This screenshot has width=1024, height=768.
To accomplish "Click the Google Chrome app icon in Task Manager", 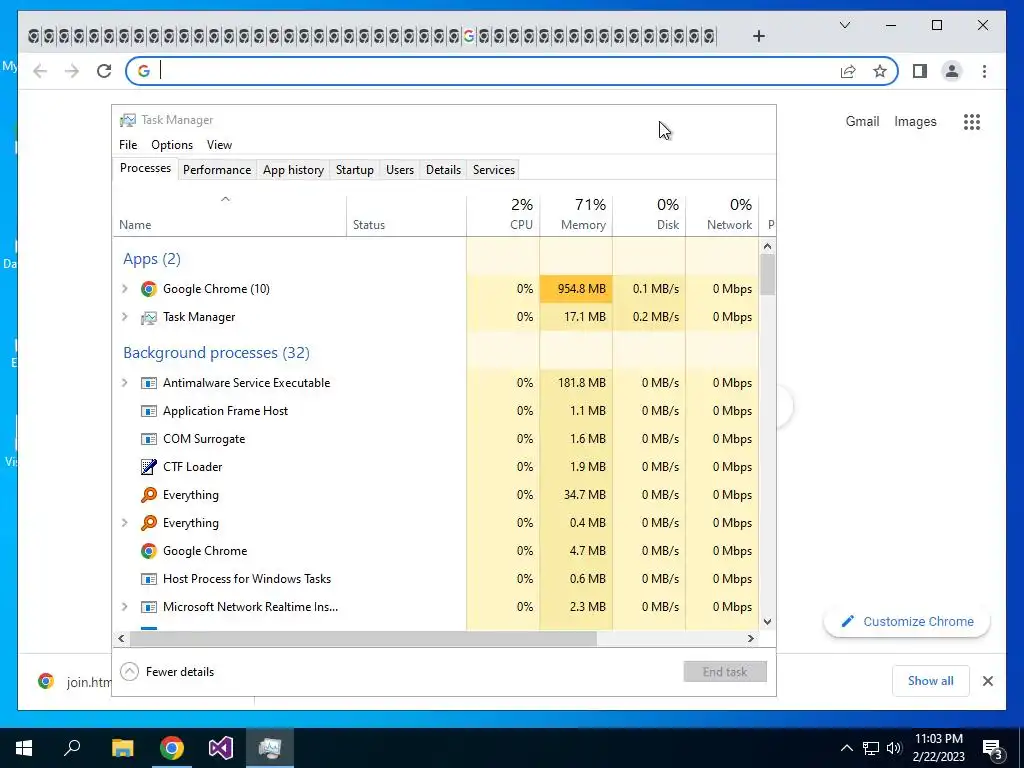I will (149, 289).
